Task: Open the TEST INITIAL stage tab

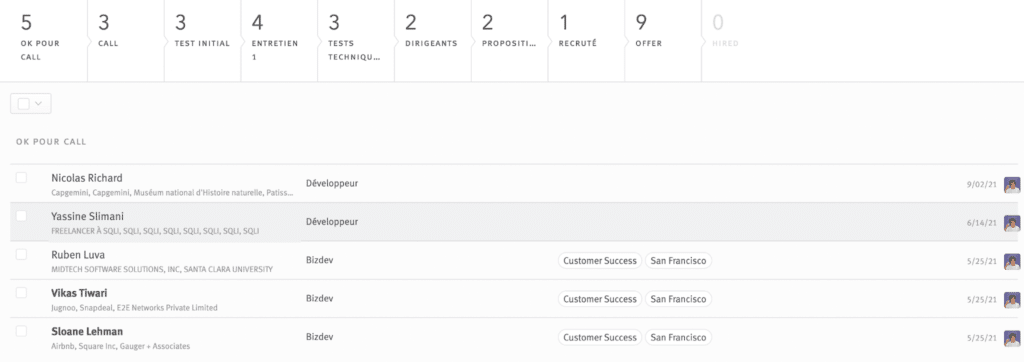Action: 202,41
